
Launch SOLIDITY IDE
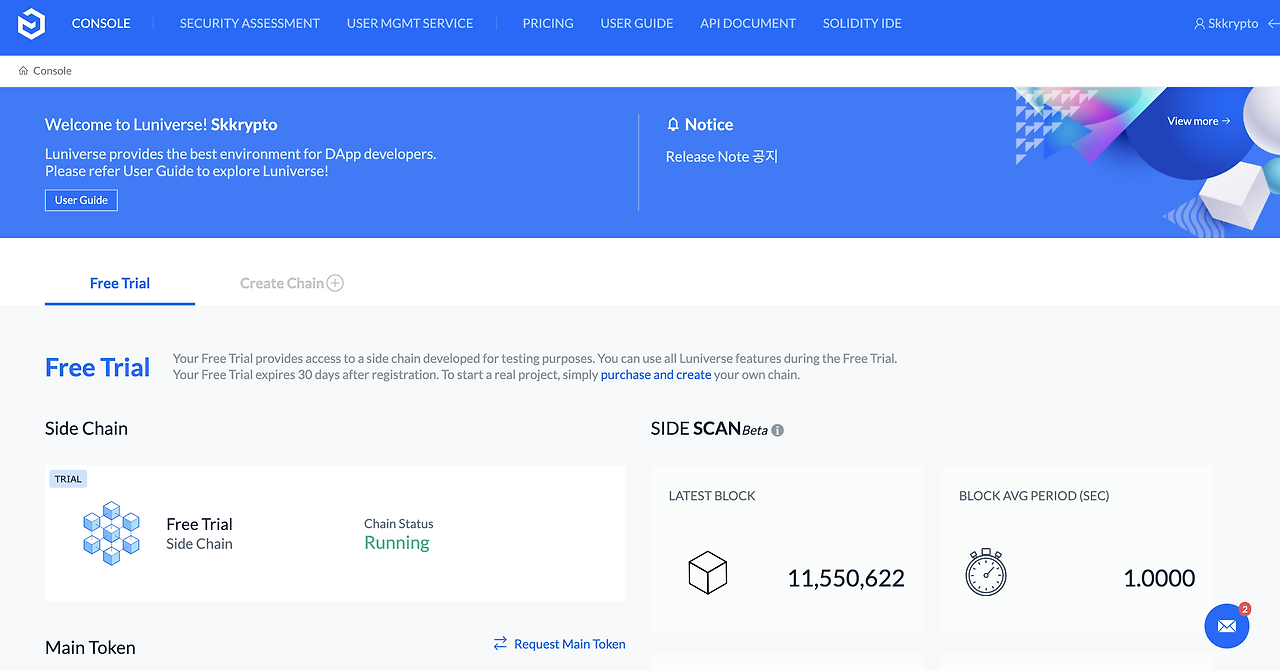tap(862, 23)
